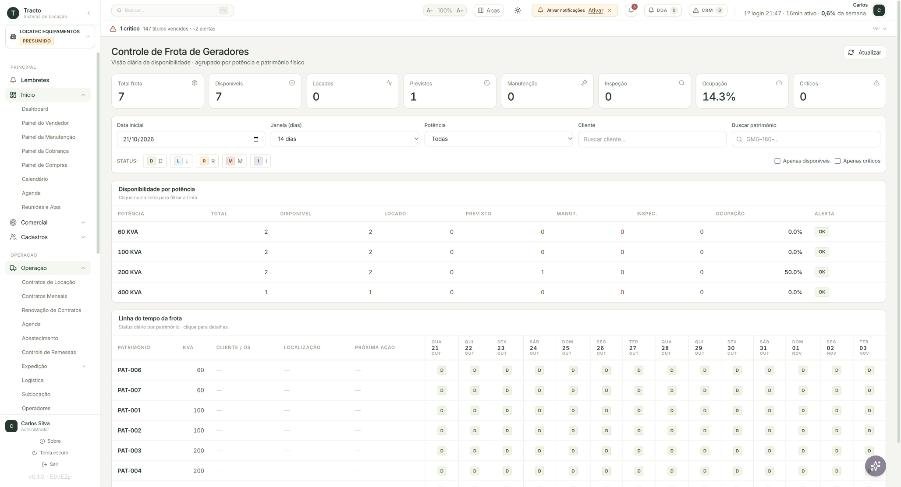Click the Locados card icon
The image size is (901, 487).
click(389, 83)
